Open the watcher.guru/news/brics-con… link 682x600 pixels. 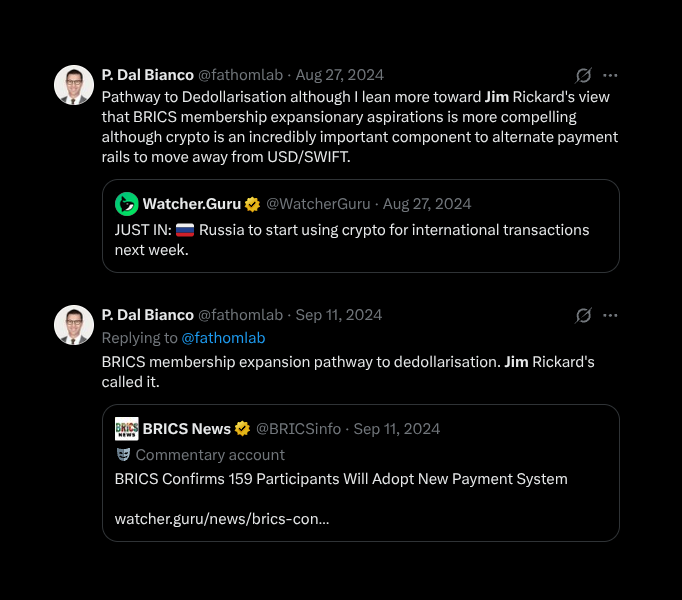(222, 519)
